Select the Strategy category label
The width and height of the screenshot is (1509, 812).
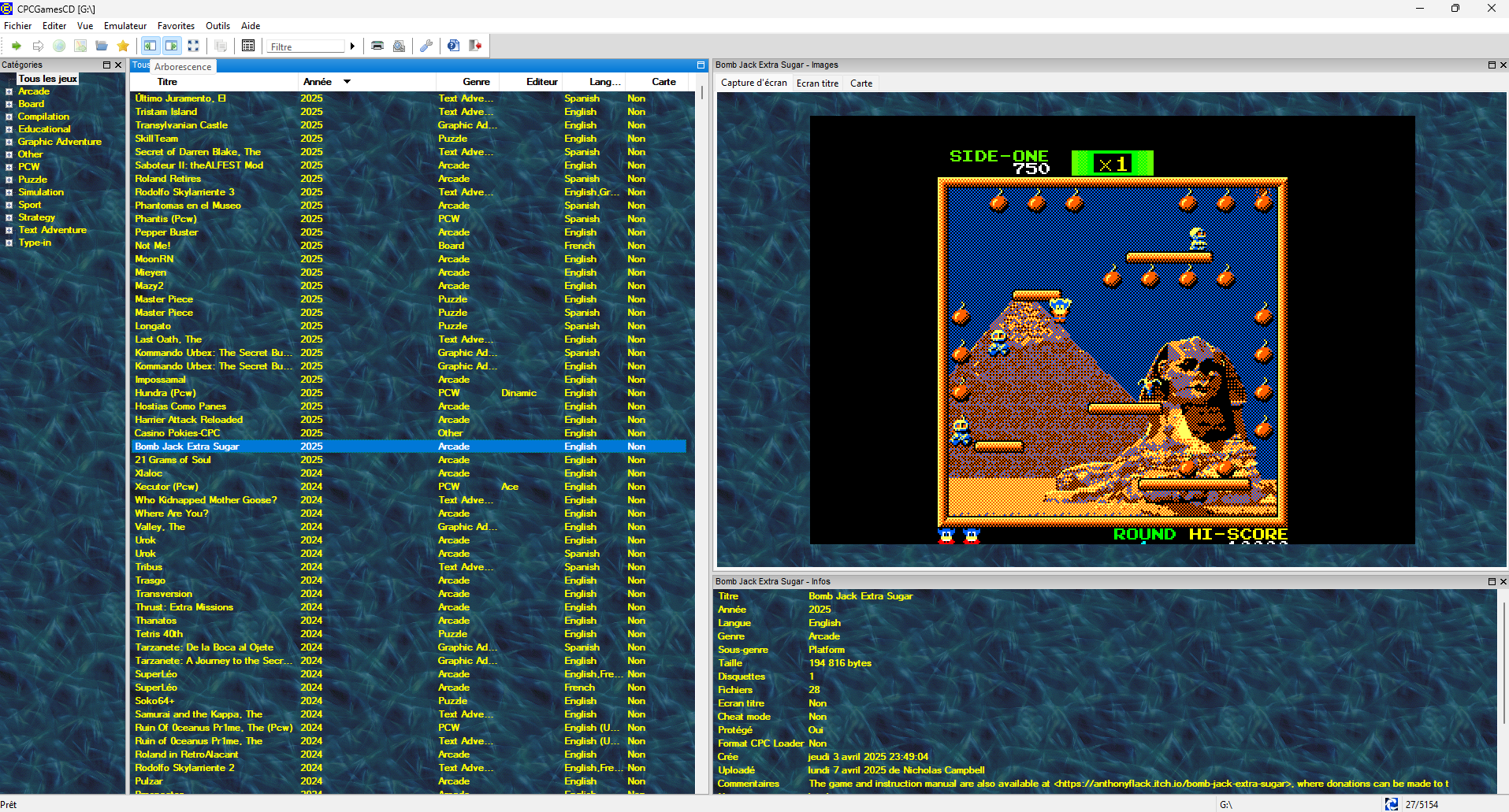(x=37, y=217)
